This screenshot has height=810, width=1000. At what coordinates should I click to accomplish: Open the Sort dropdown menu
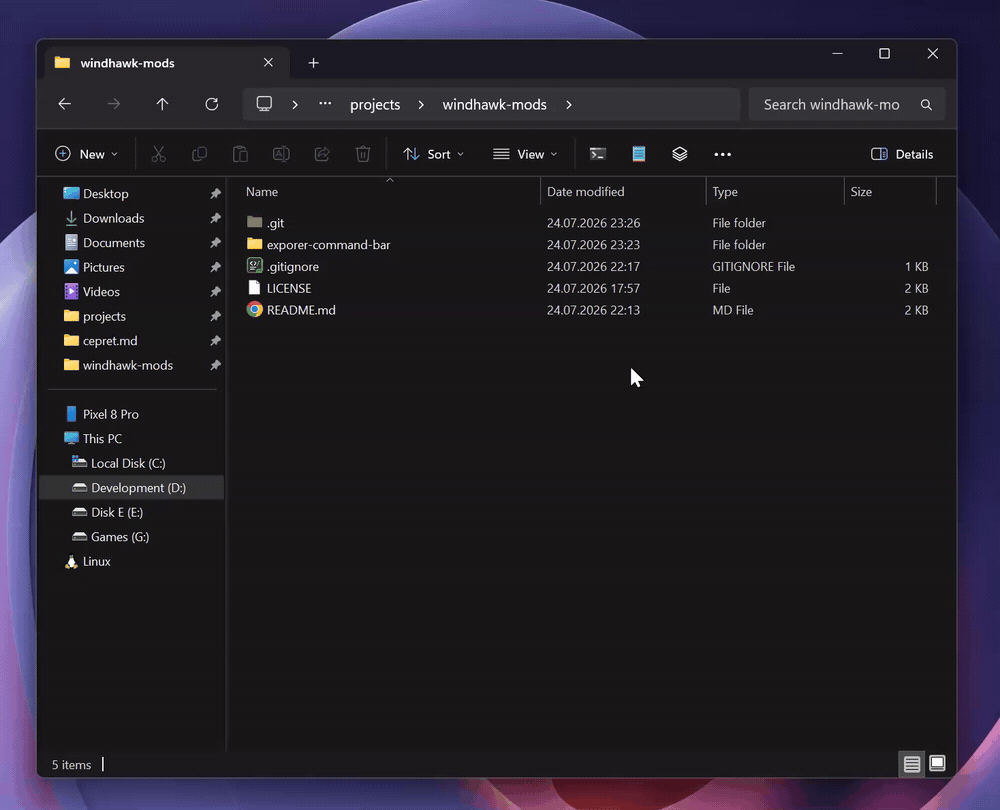tap(434, 154)
